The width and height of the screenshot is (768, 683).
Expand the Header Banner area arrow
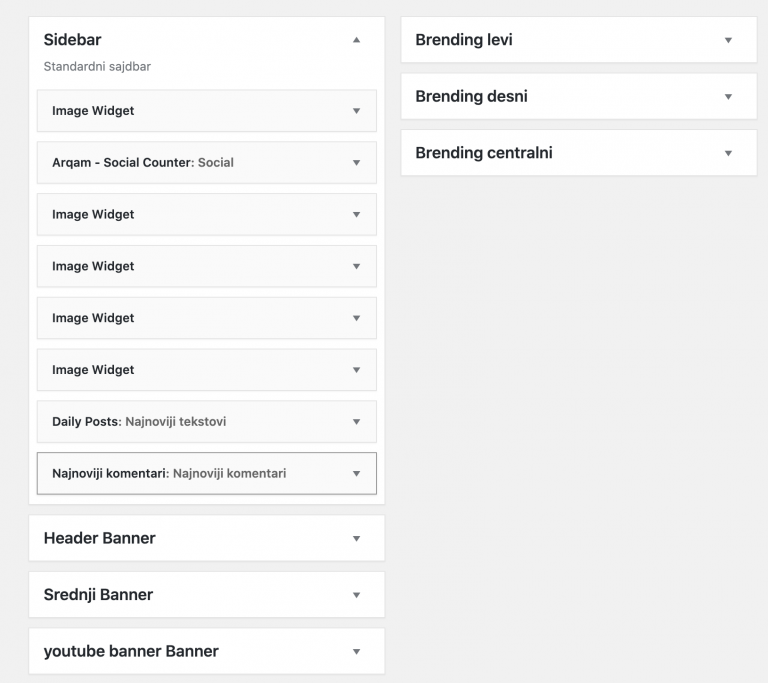357,538
